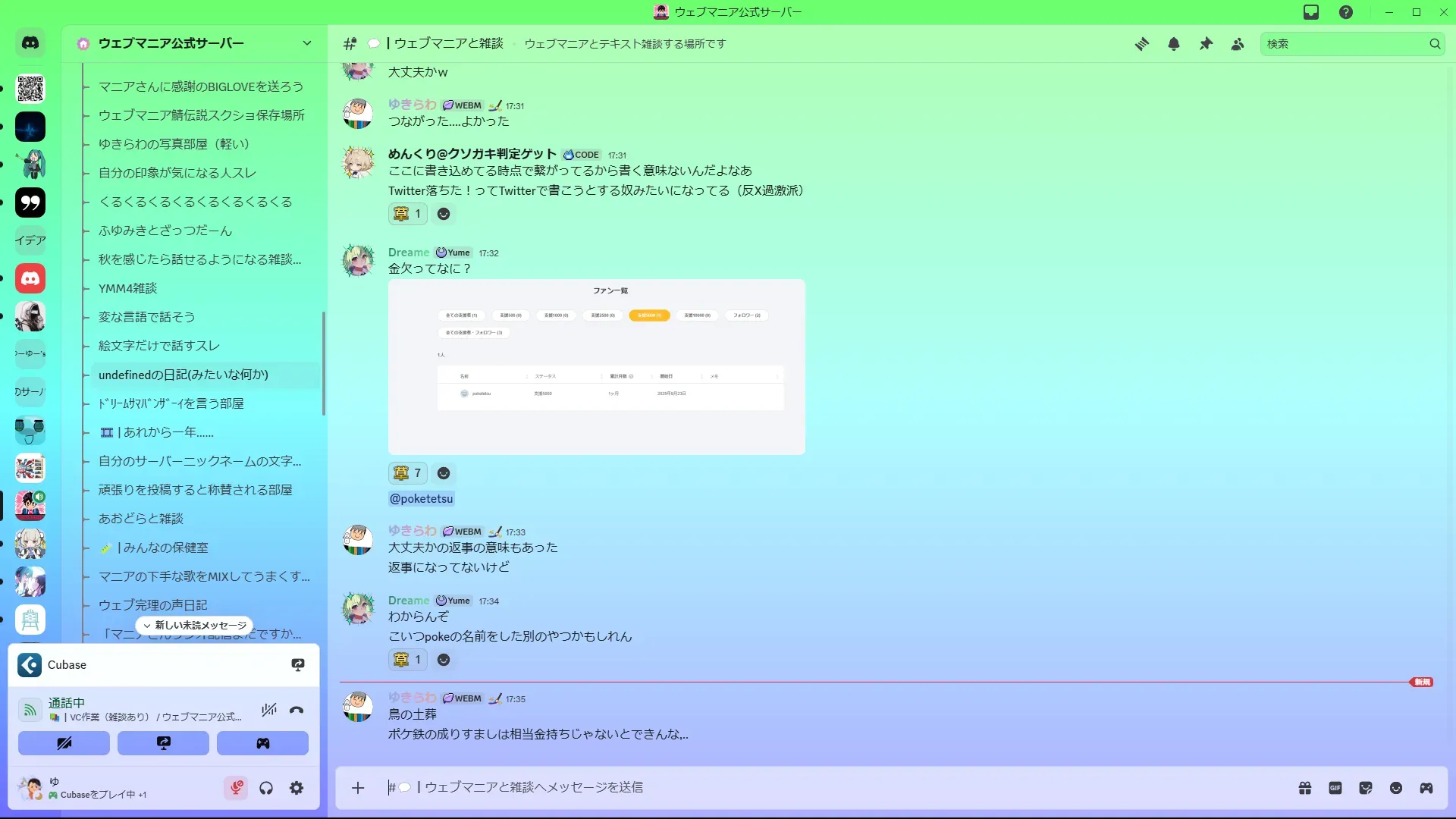The width and height of the screenshot is (1456, 819).
Task: Click plus button to attach files
Action: (358, 788)
